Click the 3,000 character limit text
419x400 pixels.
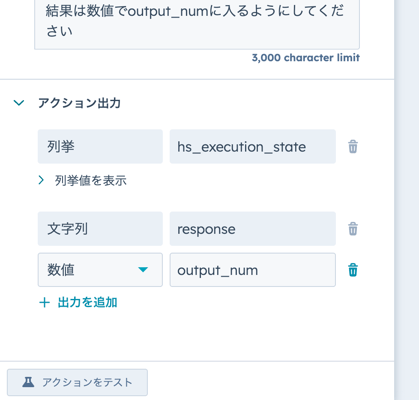[306, 58]
